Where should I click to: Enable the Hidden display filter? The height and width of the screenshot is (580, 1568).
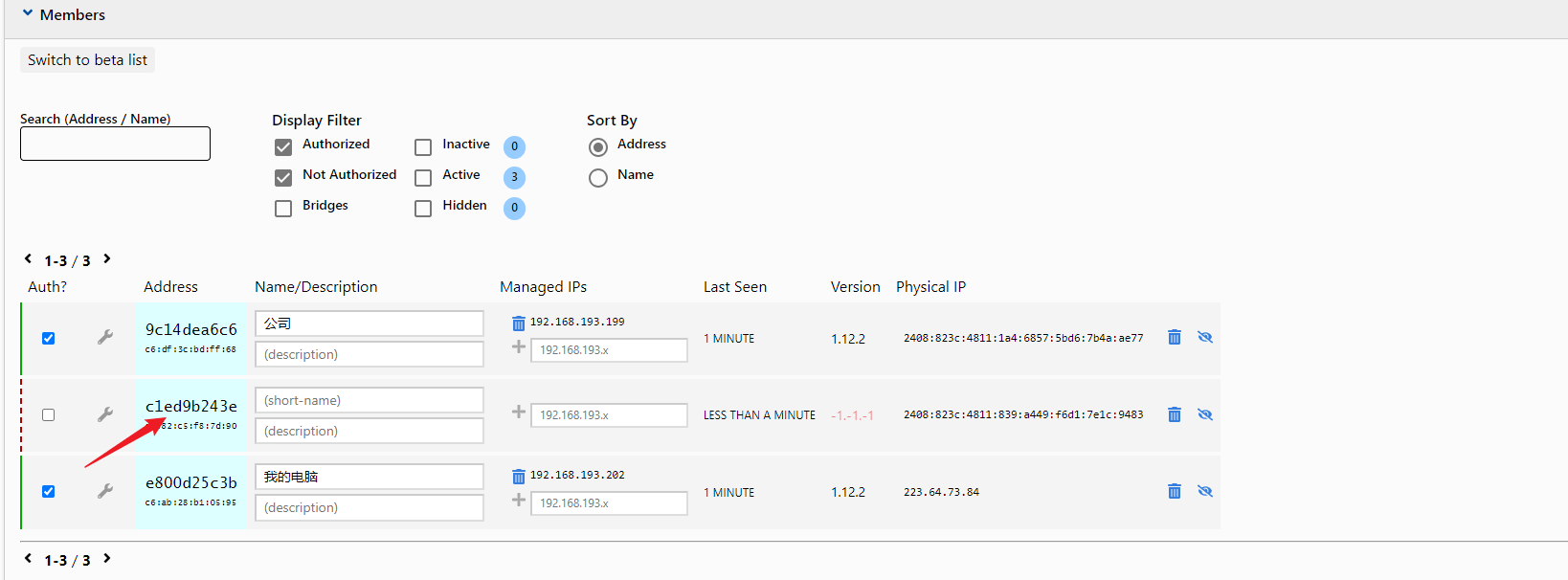pyautogui.click(x=423, y=209)
